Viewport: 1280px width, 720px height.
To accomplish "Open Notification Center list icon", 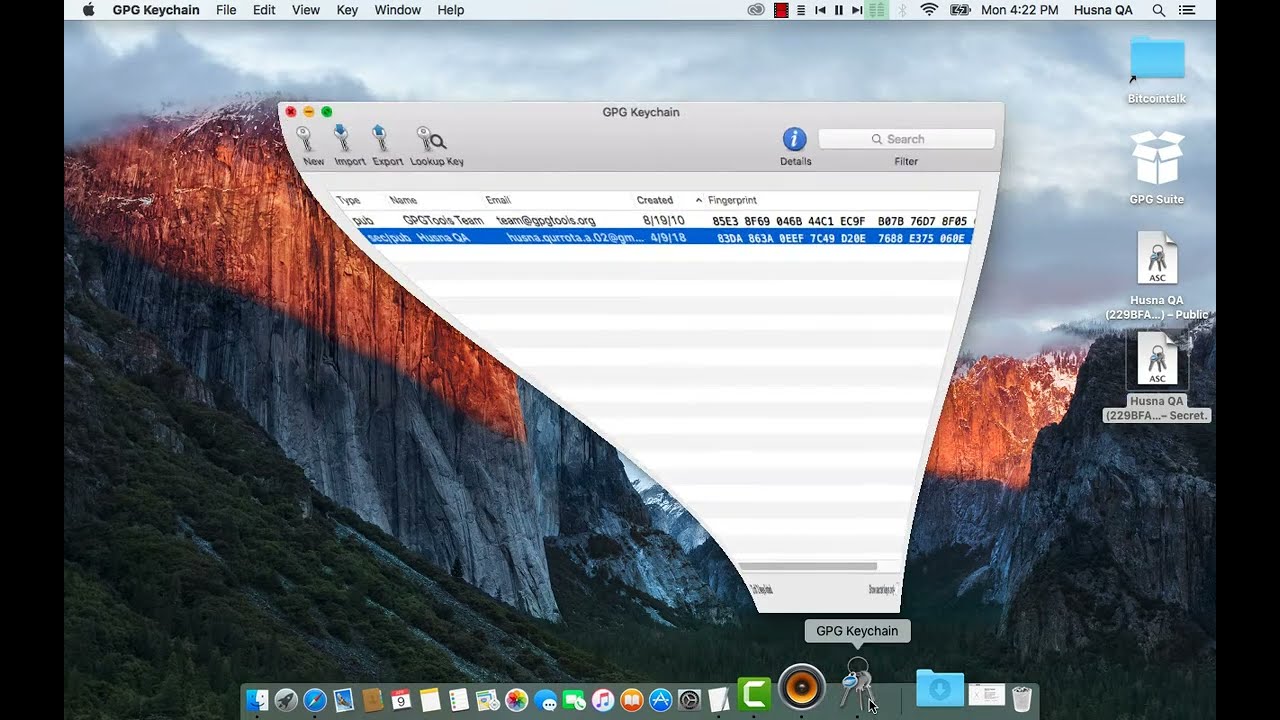I will (1187, 10).
